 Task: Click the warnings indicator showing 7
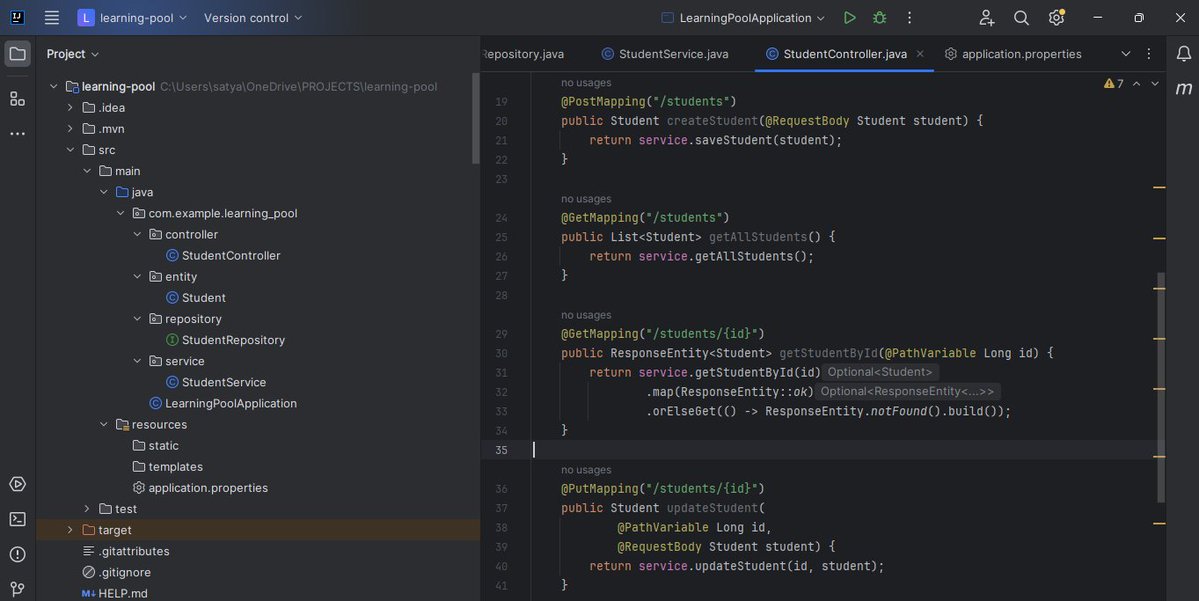(x=1113, y=83)
